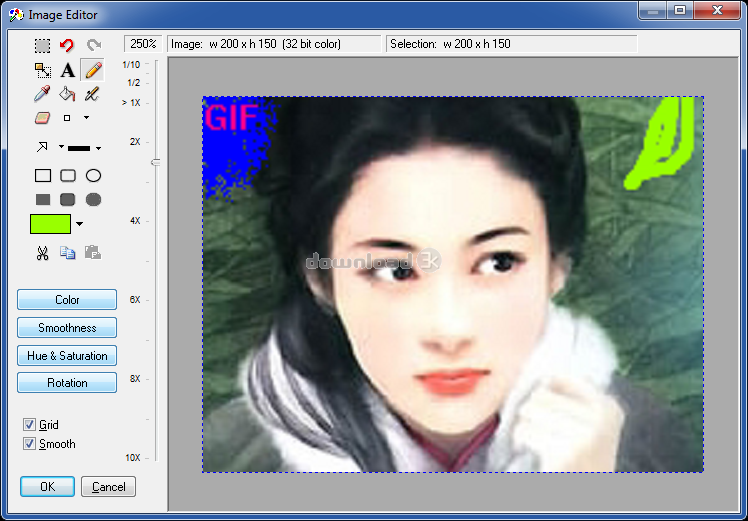
Task: Click the scissors Cut icon
Action: (x=42, y=253)
